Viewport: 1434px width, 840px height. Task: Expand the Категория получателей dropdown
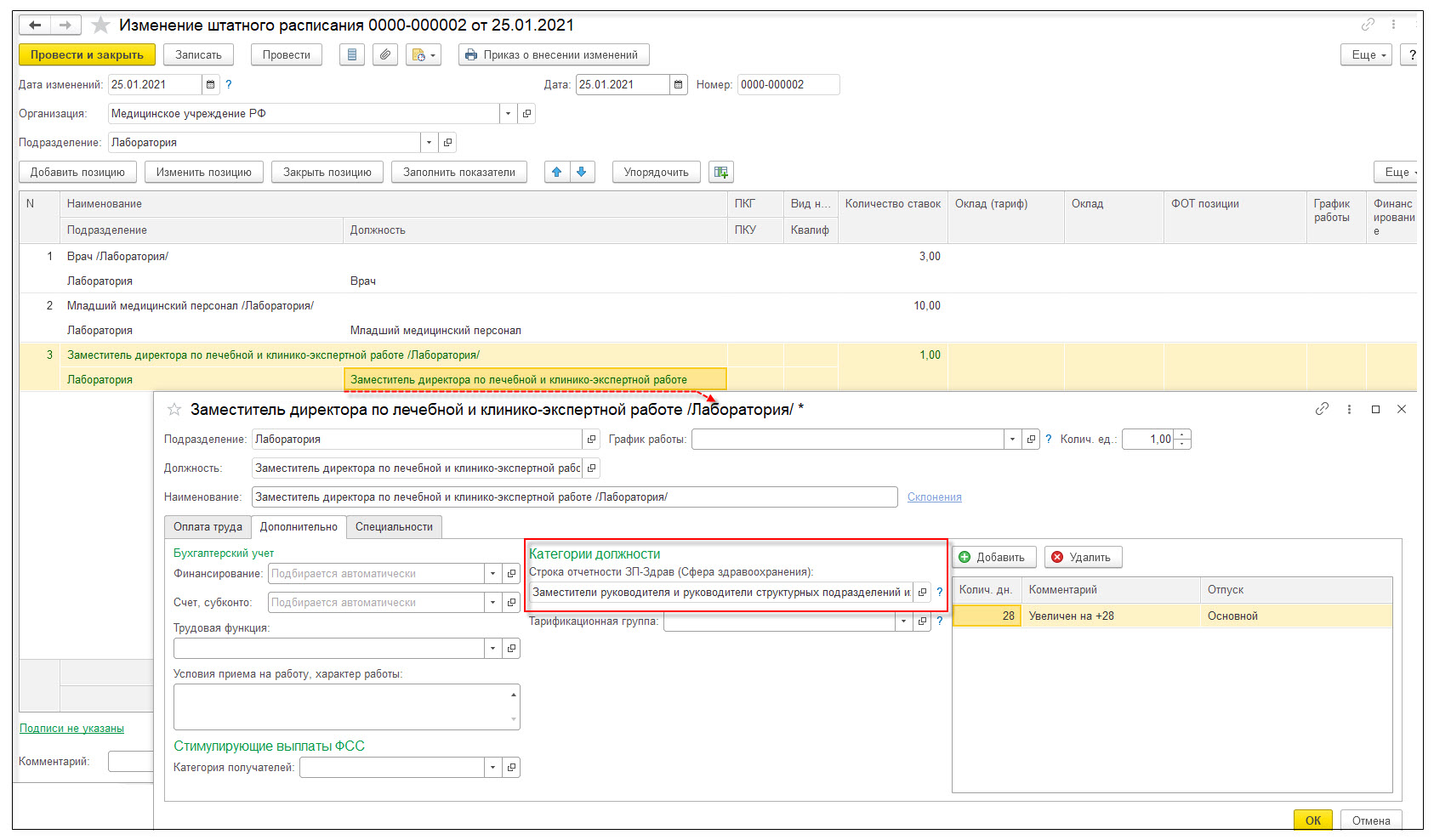click(x=492, y=767)
